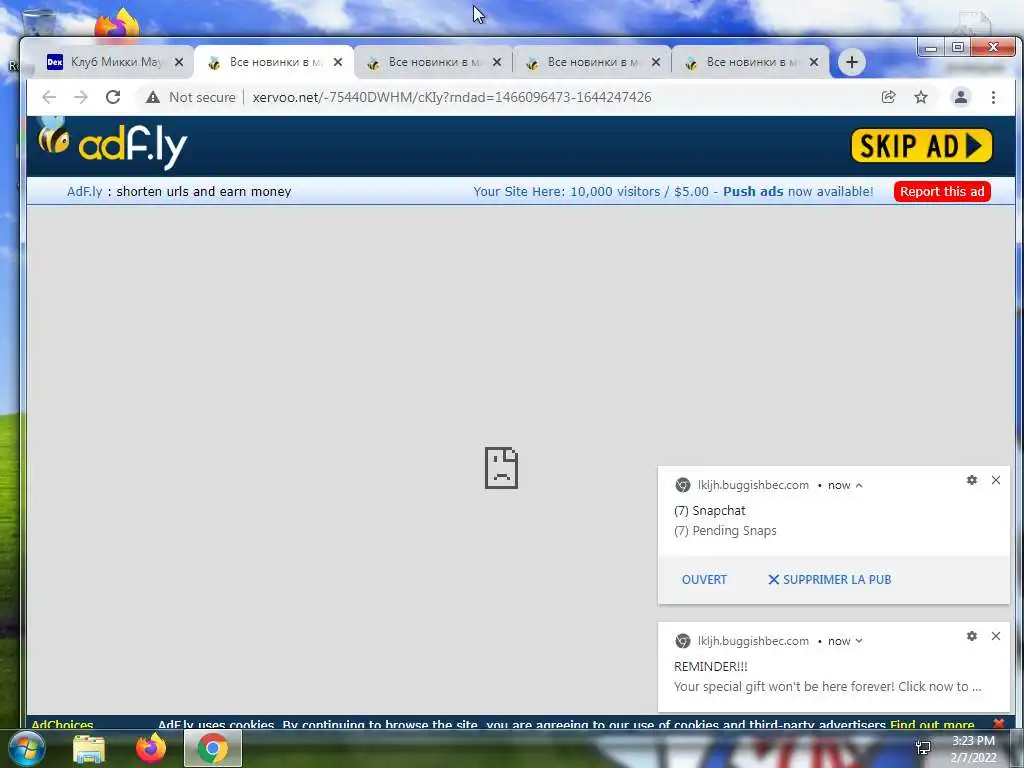Switch to the last Все новинки tab
This screenshot has width=1024, height=768.
click(x=751, y=62)
